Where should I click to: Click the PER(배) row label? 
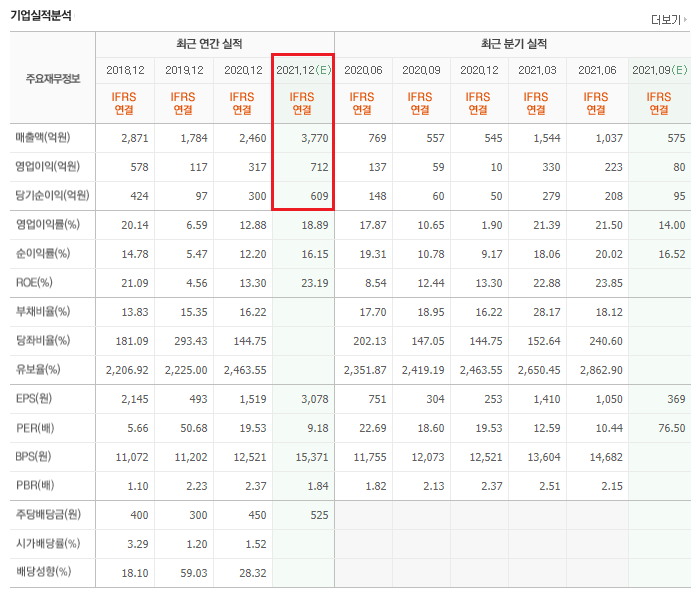[x=35, y=428]
